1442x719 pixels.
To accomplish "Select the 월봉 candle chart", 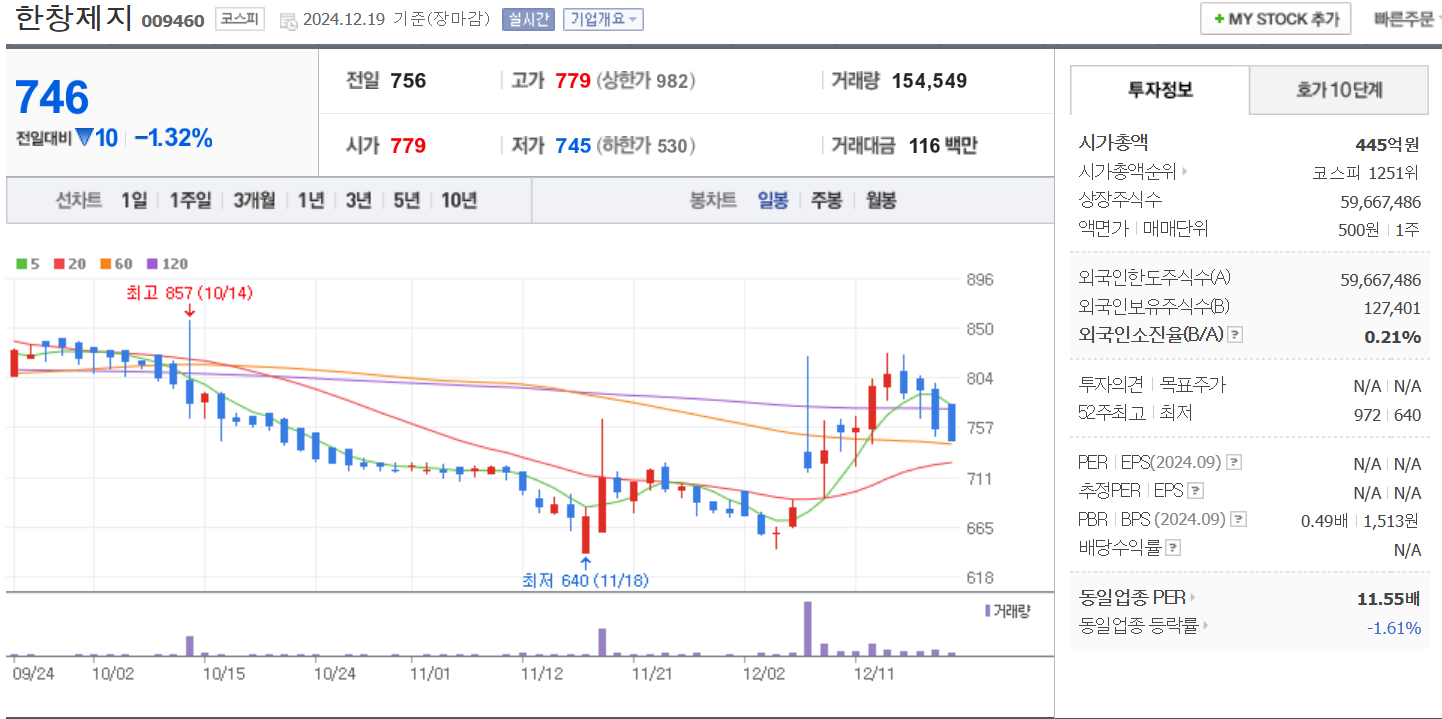I will [x=881, y=200].
